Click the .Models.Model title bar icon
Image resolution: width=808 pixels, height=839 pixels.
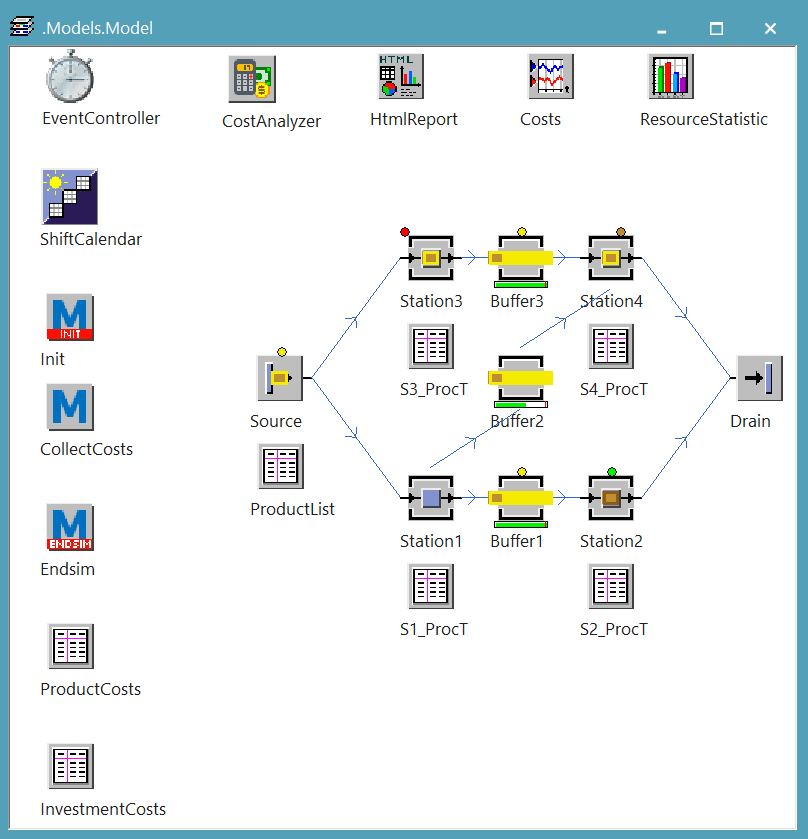pyautogui.click(x=21, y=29)
